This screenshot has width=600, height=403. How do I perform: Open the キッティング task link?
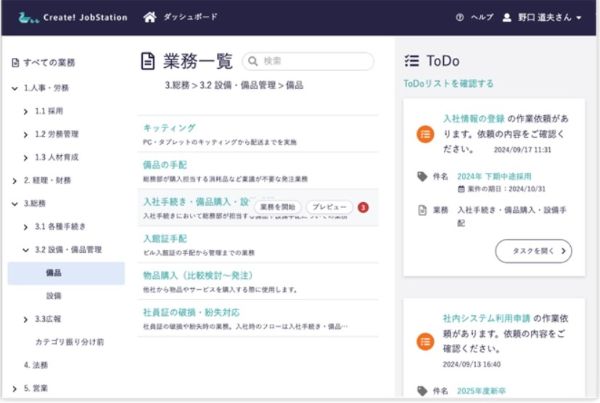[169, 128]
